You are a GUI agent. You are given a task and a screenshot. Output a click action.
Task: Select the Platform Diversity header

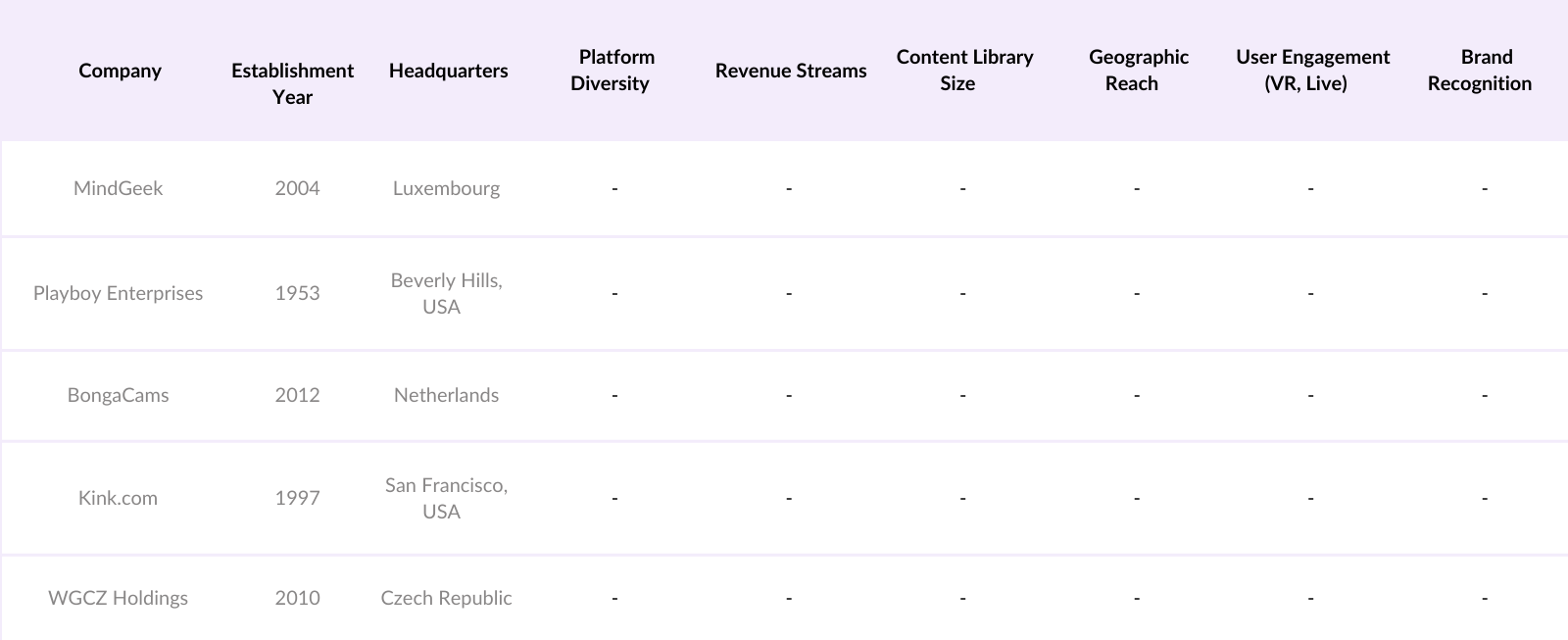[x=613, y=71]
